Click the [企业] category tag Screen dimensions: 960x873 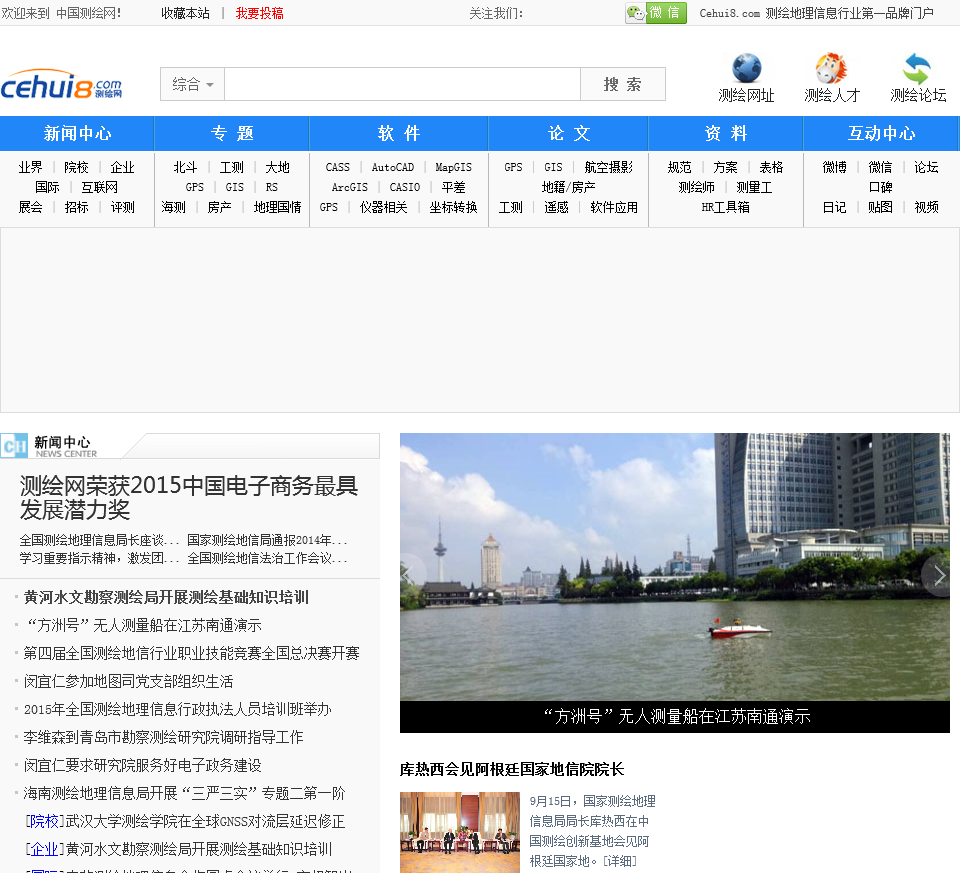45,849
